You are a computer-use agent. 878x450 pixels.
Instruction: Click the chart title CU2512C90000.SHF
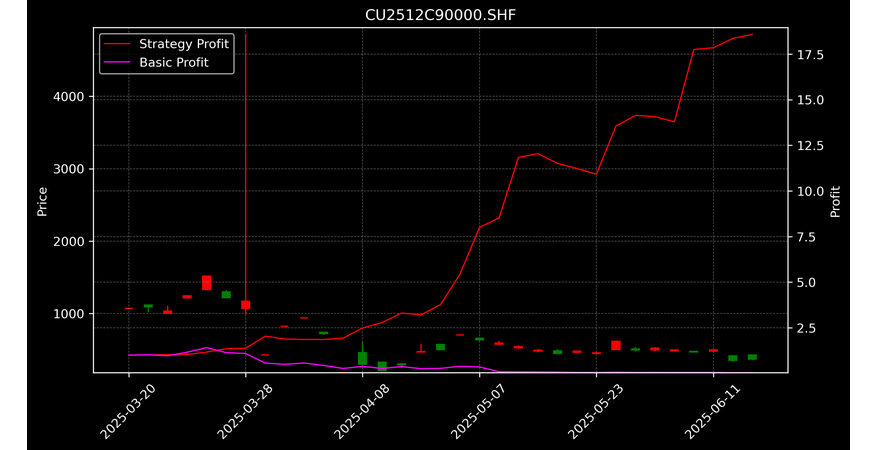tap(440, 15)
